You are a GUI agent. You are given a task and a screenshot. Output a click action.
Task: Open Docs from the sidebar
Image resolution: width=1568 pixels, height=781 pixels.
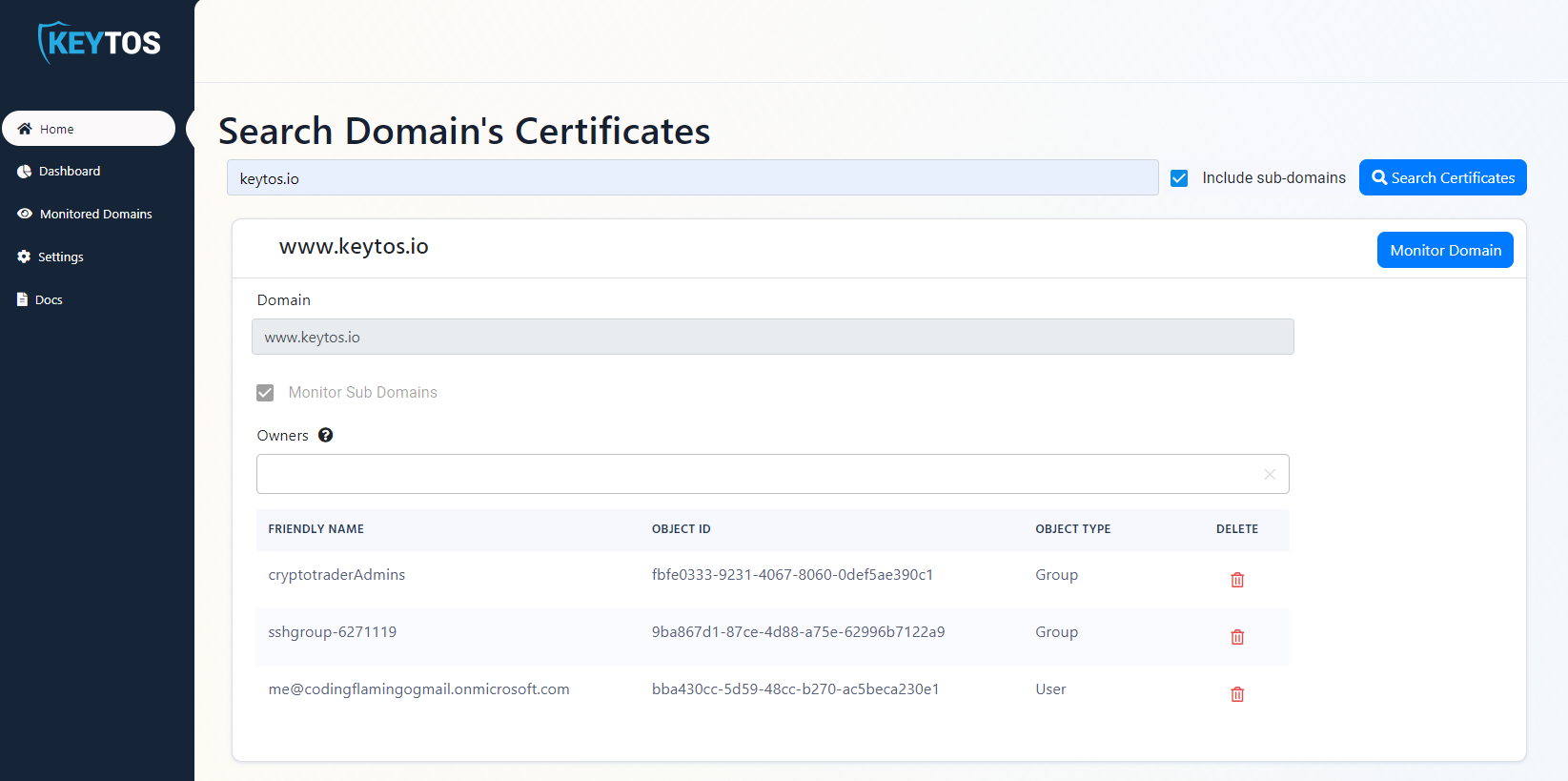pyautogui.click(x=40, y=300)
